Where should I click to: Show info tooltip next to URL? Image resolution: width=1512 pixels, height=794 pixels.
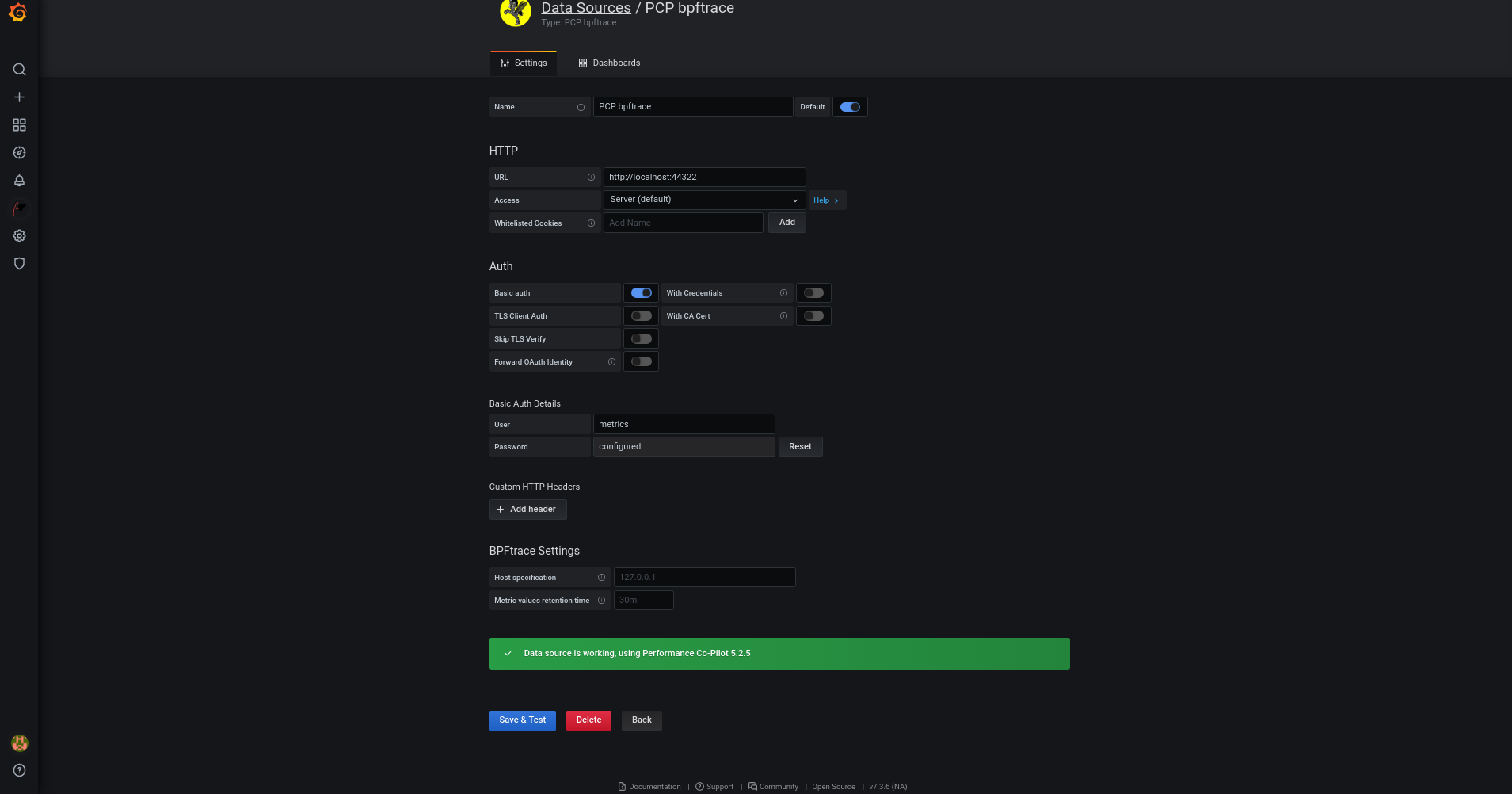(x=591, y=178)
